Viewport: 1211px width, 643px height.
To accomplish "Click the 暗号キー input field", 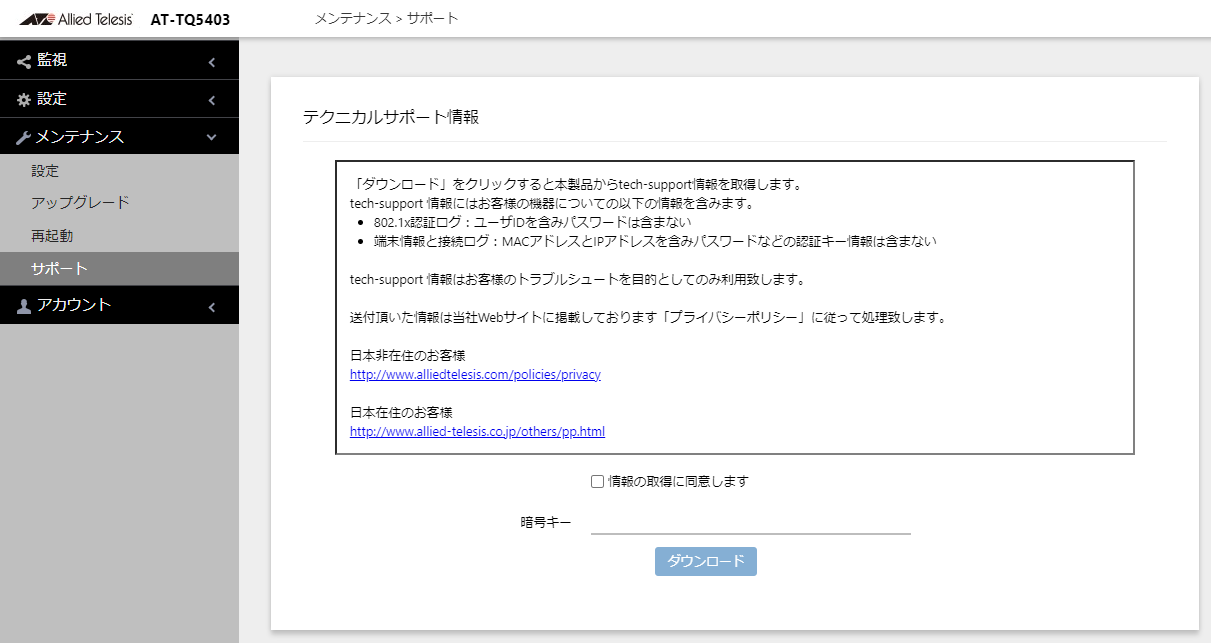I will 750,522.
